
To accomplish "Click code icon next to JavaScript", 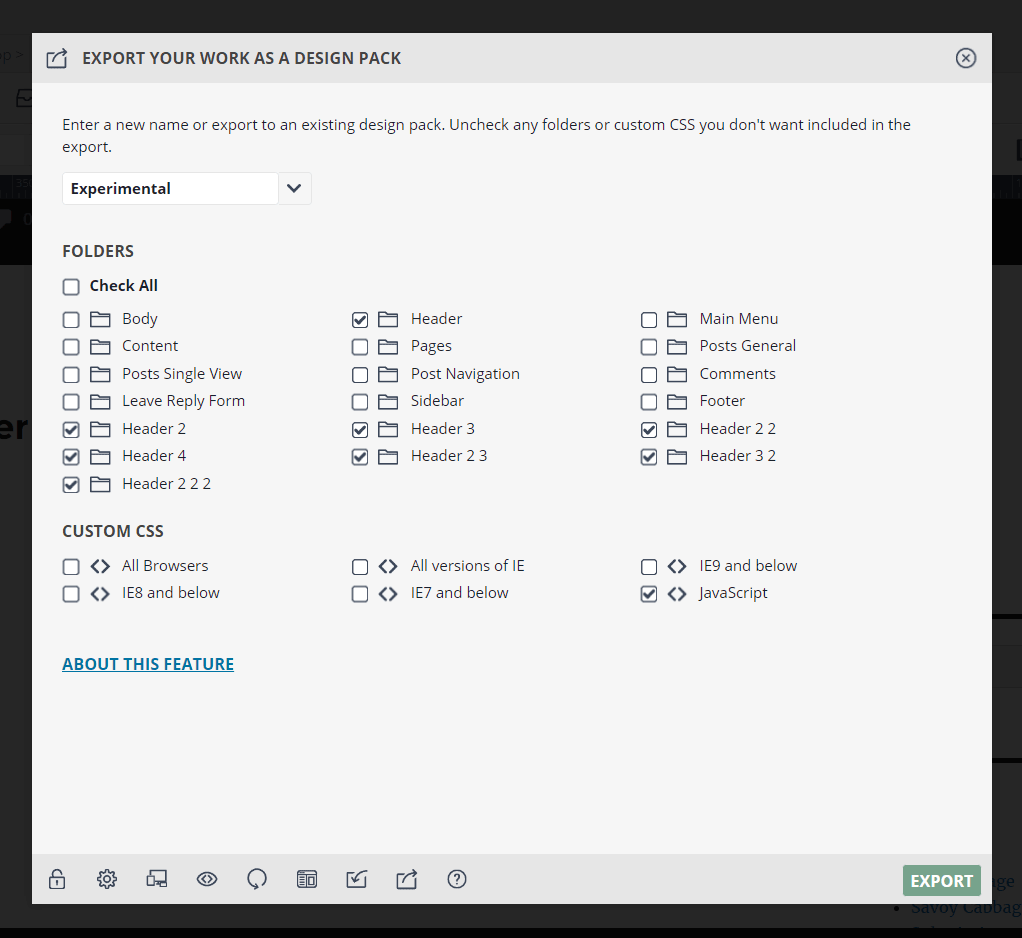I will point(677,593).
